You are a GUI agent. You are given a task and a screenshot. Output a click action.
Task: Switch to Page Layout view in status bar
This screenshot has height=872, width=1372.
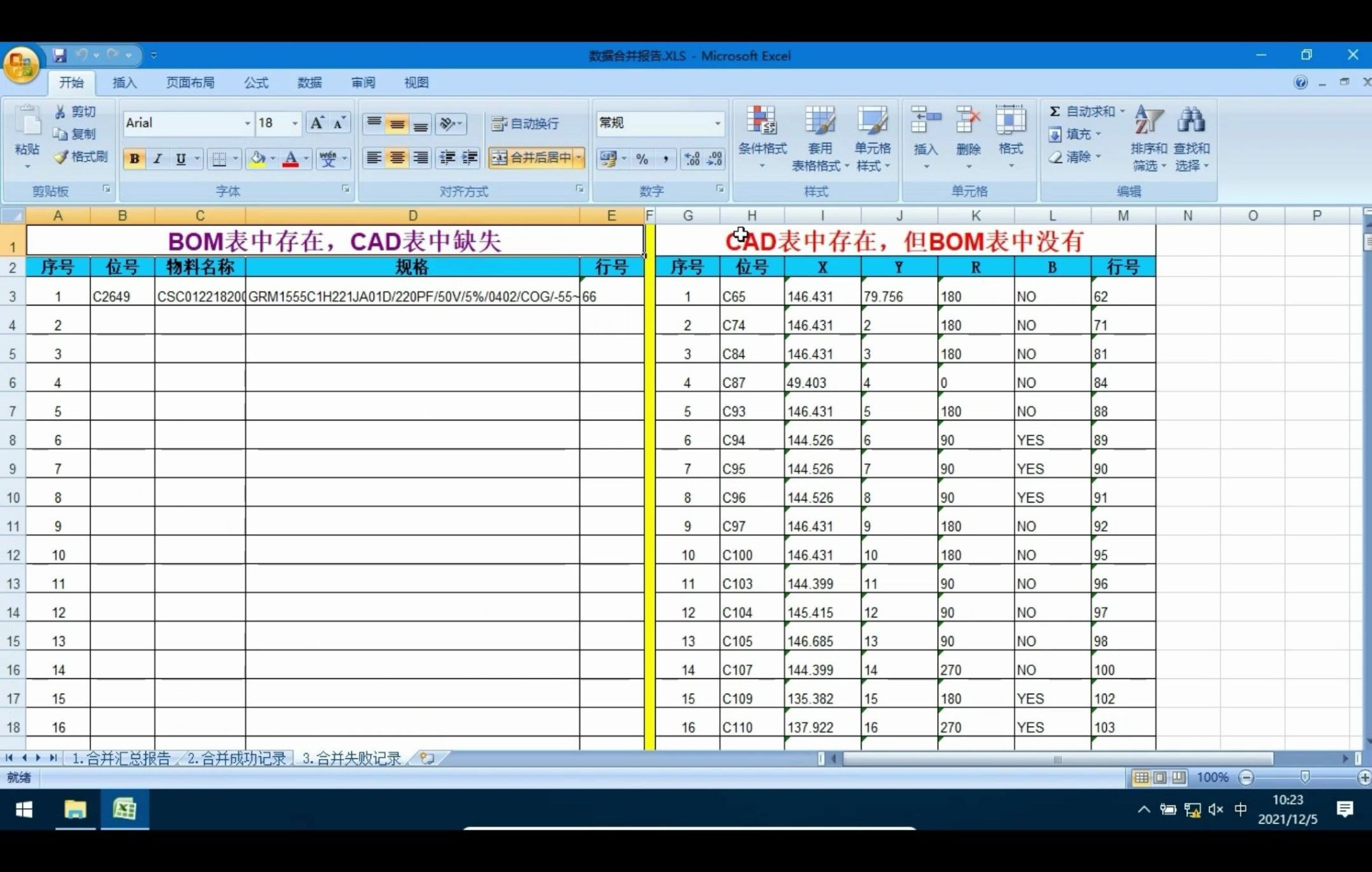click(1159, 778)
